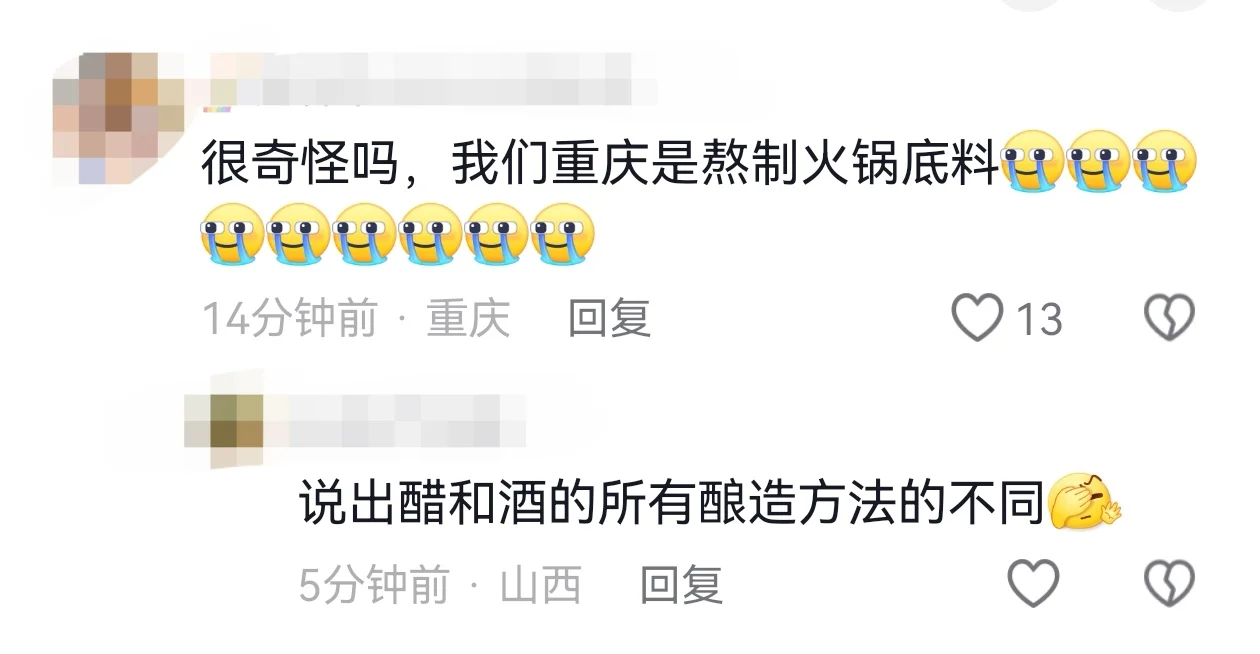Click 回复 under the 14分钟前 comment

(609, 319)
